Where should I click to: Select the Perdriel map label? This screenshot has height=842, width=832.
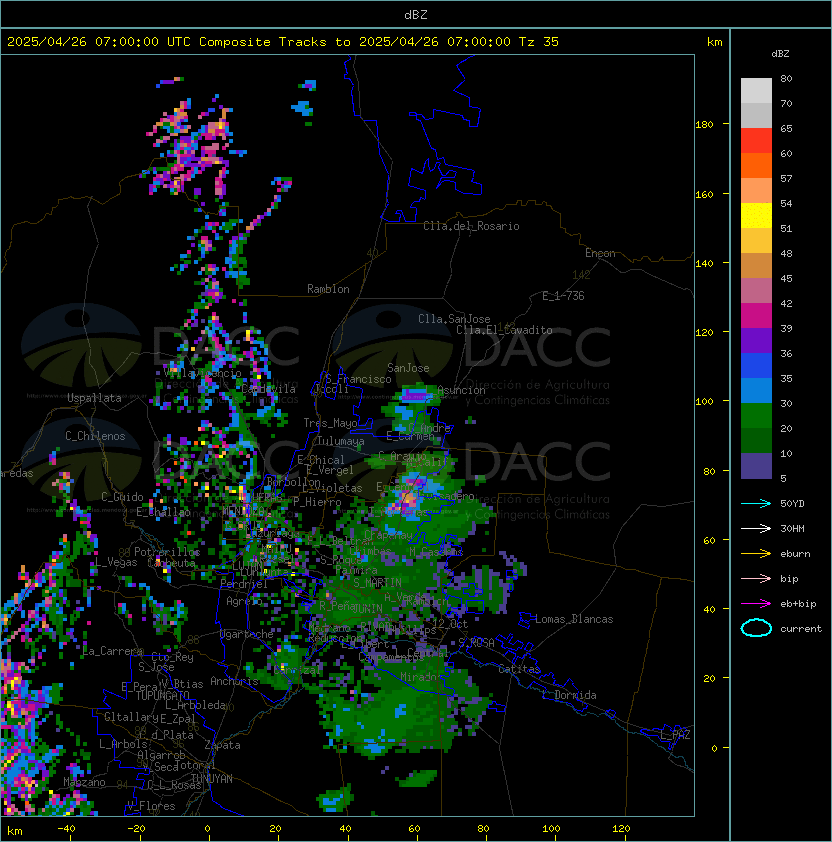click(244, 584)
